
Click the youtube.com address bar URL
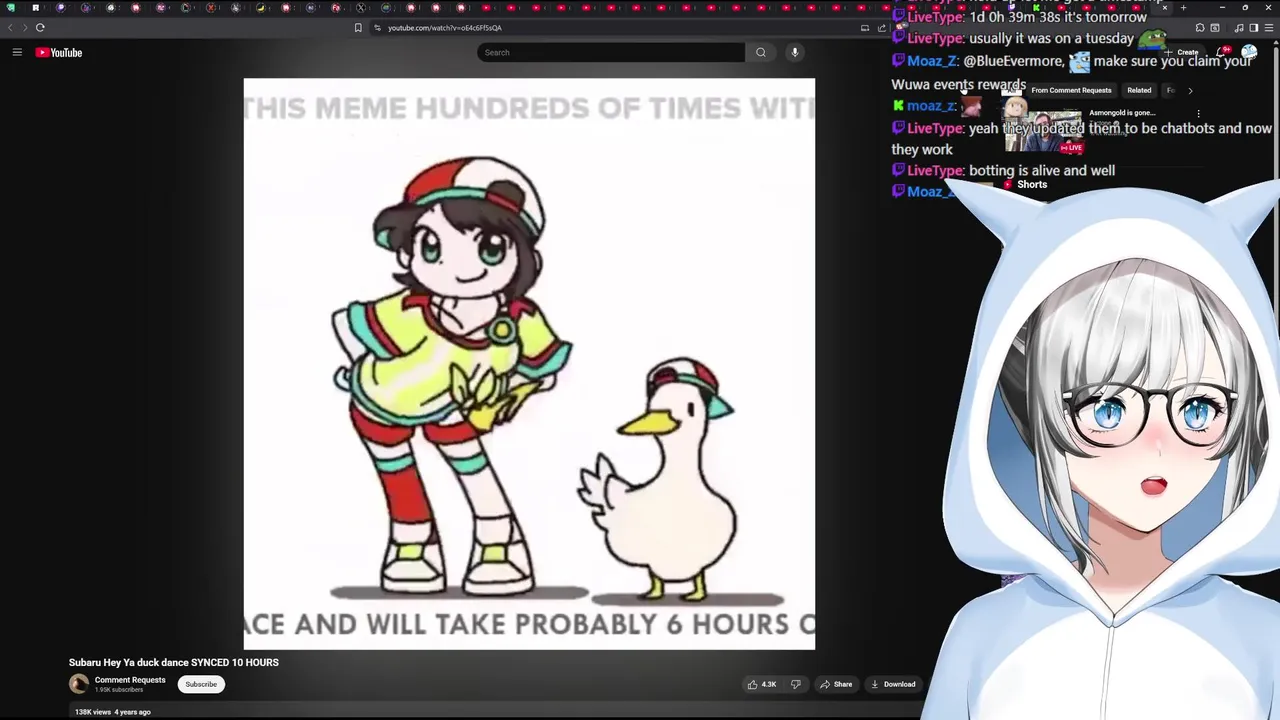click(x=445, y=28)
